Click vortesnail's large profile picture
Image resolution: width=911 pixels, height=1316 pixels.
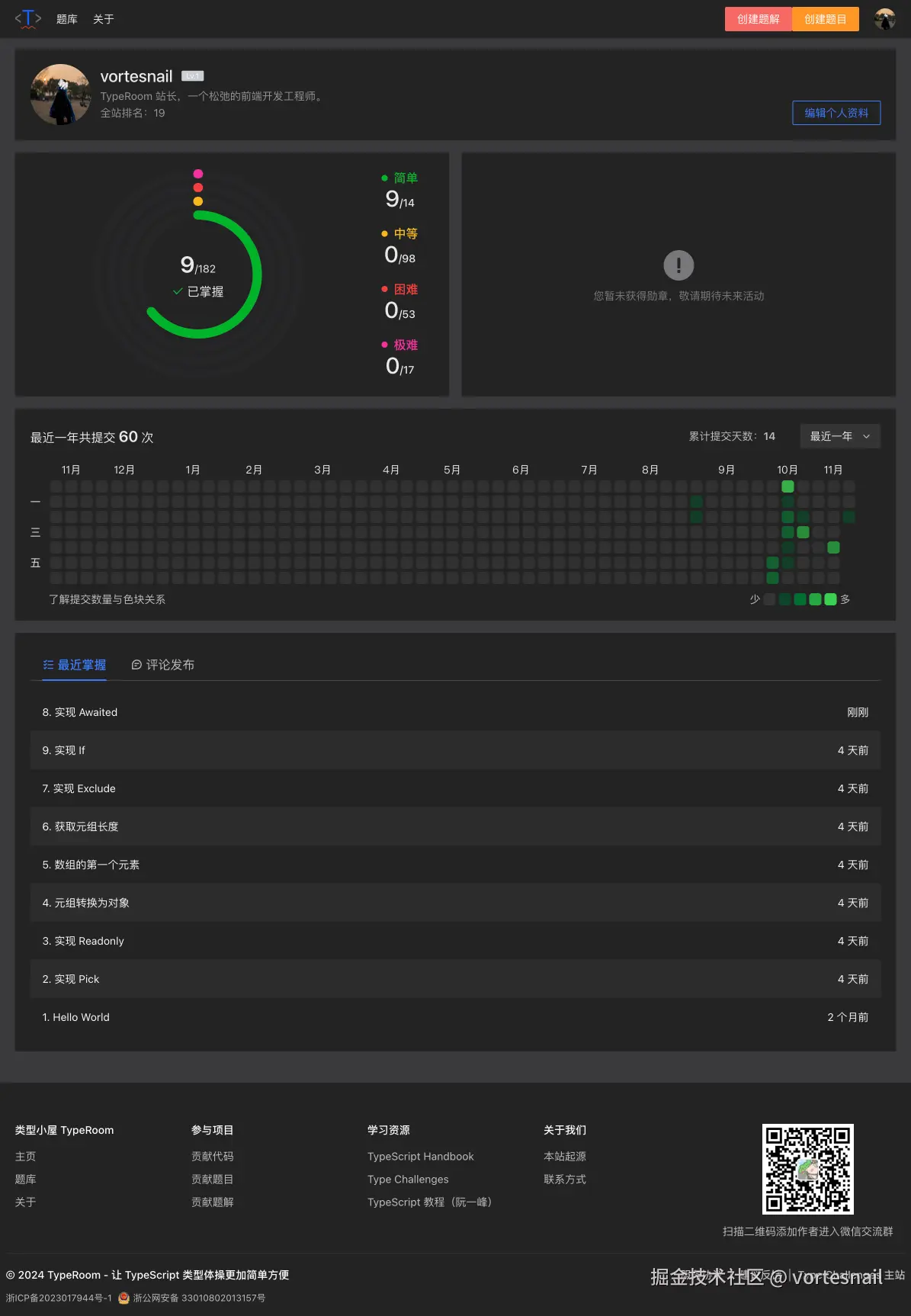pos(61,95)
